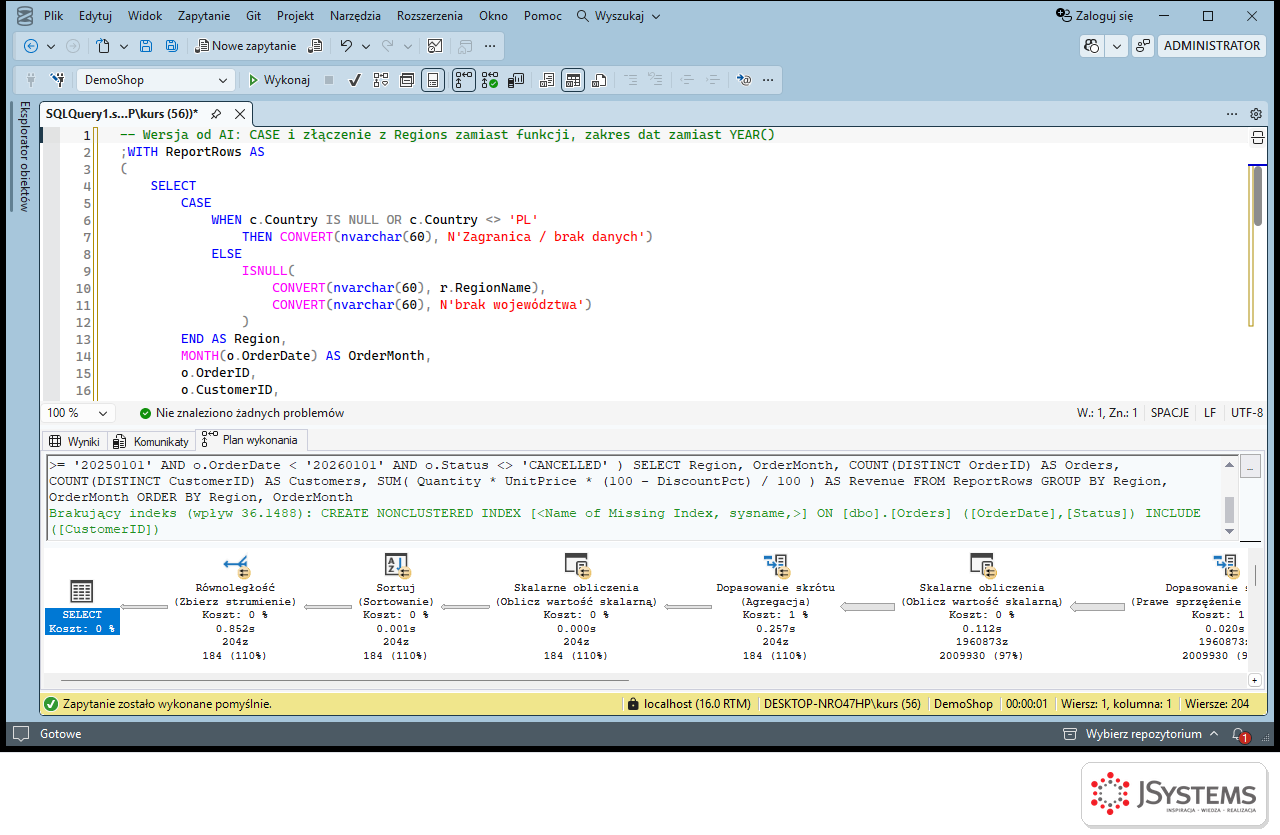Click the Save All icon
This screenshot has height=835, width=1280.
(x=171, y=46)
